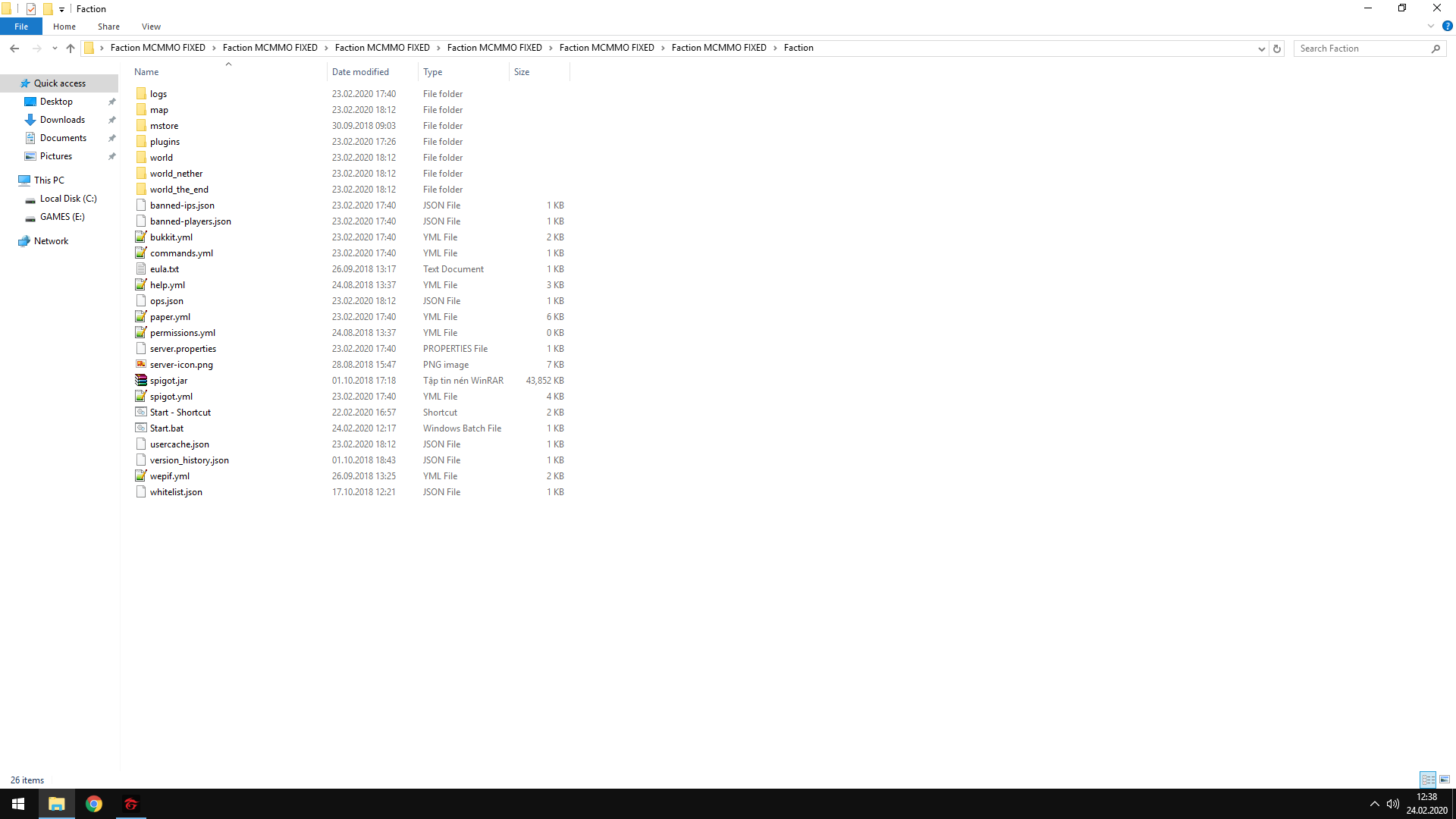The image size is (1456, 819).
Task: Open recent locations dropdown arrow
Action: [x=55, y=49]
